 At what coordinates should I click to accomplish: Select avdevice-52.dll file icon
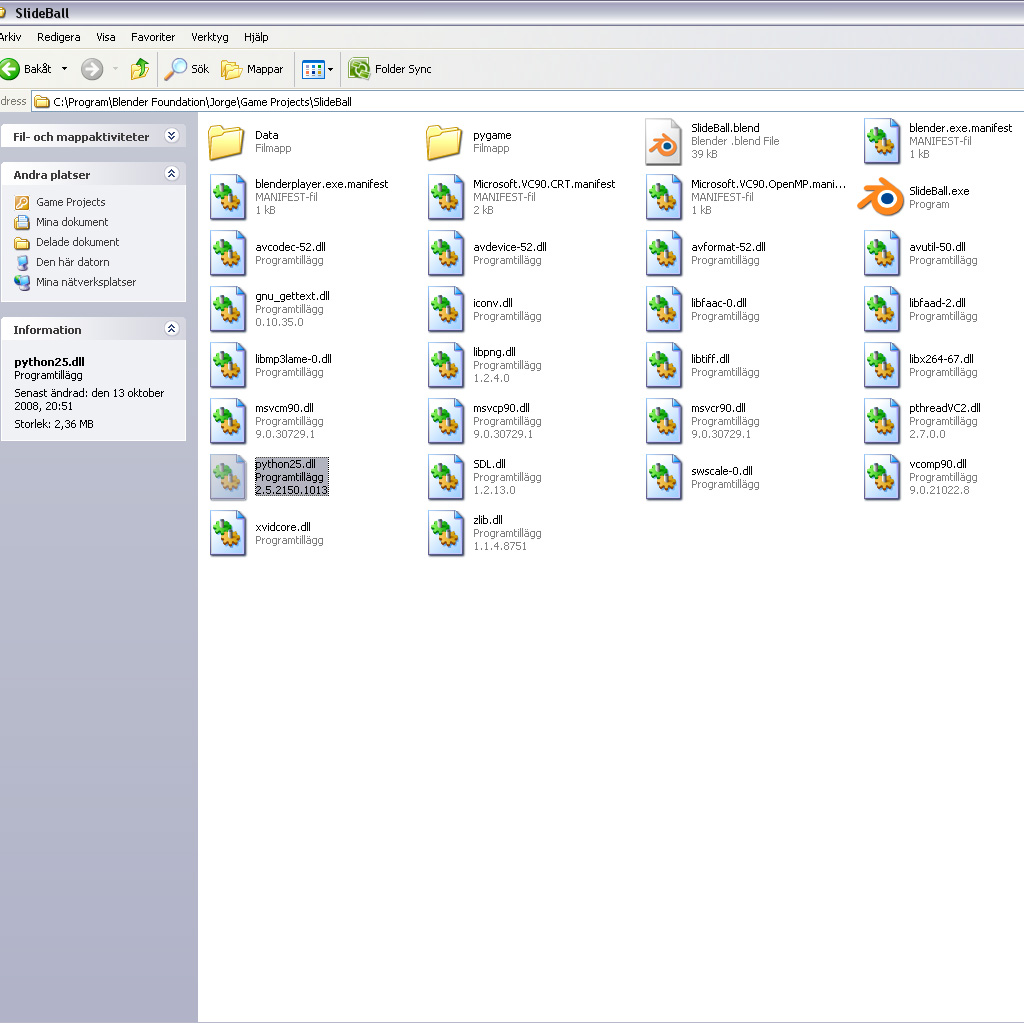click(446, 253)
